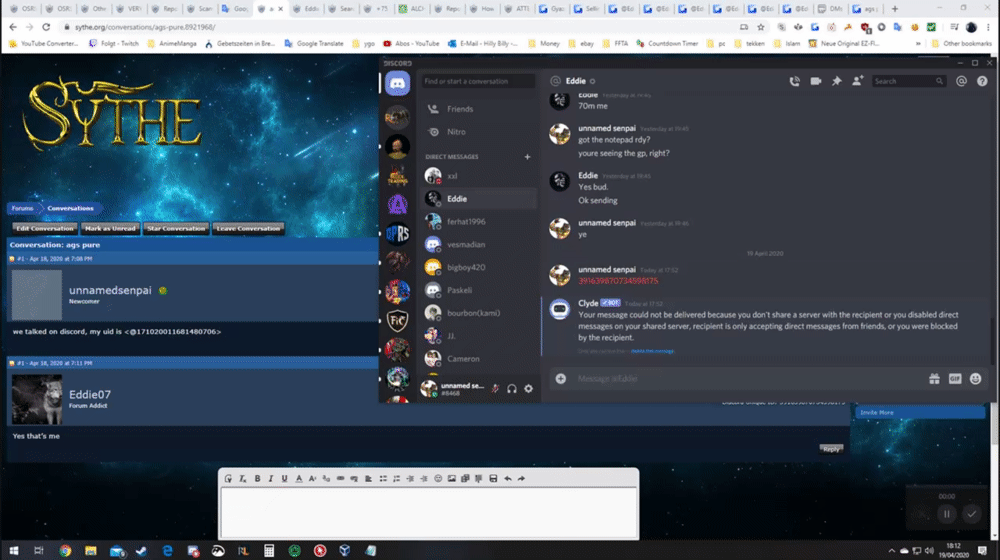Open the Eddie07 profile name

click(90, 395)
